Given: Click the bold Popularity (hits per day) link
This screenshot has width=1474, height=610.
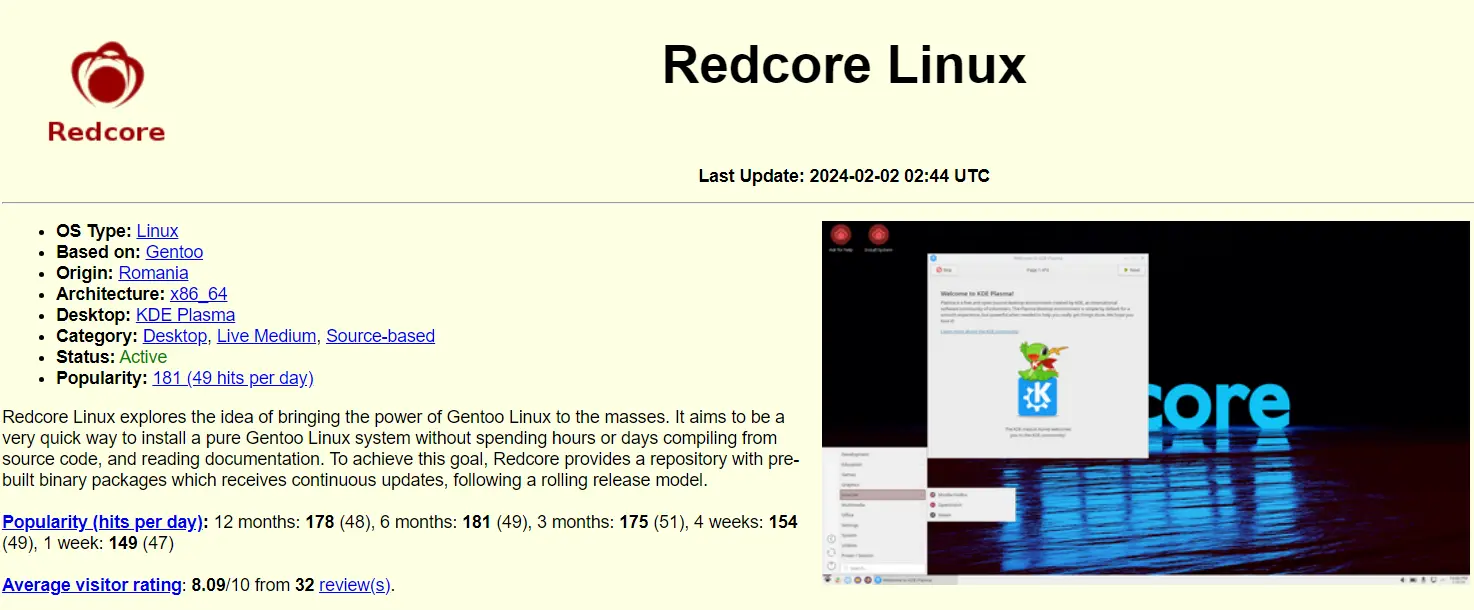Looking at the screenshot, I should point(103,522).
